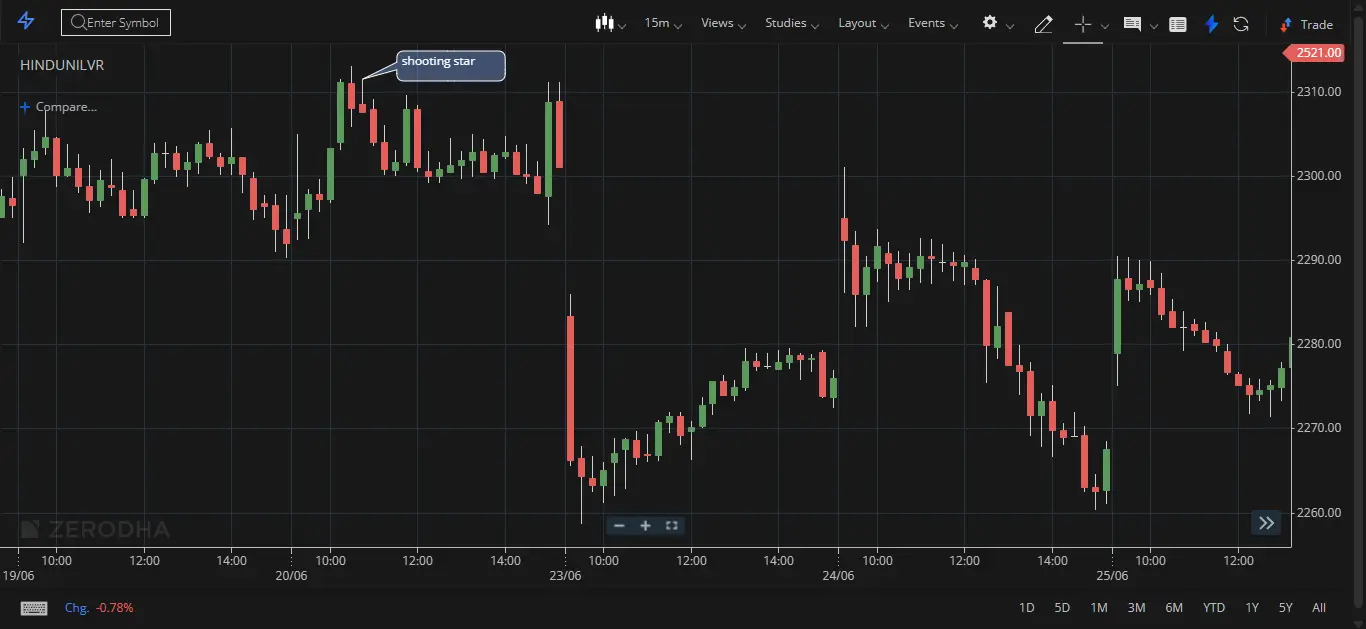Open the 15m interval dropdown
Screen dimensions: 1366x629
click(x=663, y=23)
